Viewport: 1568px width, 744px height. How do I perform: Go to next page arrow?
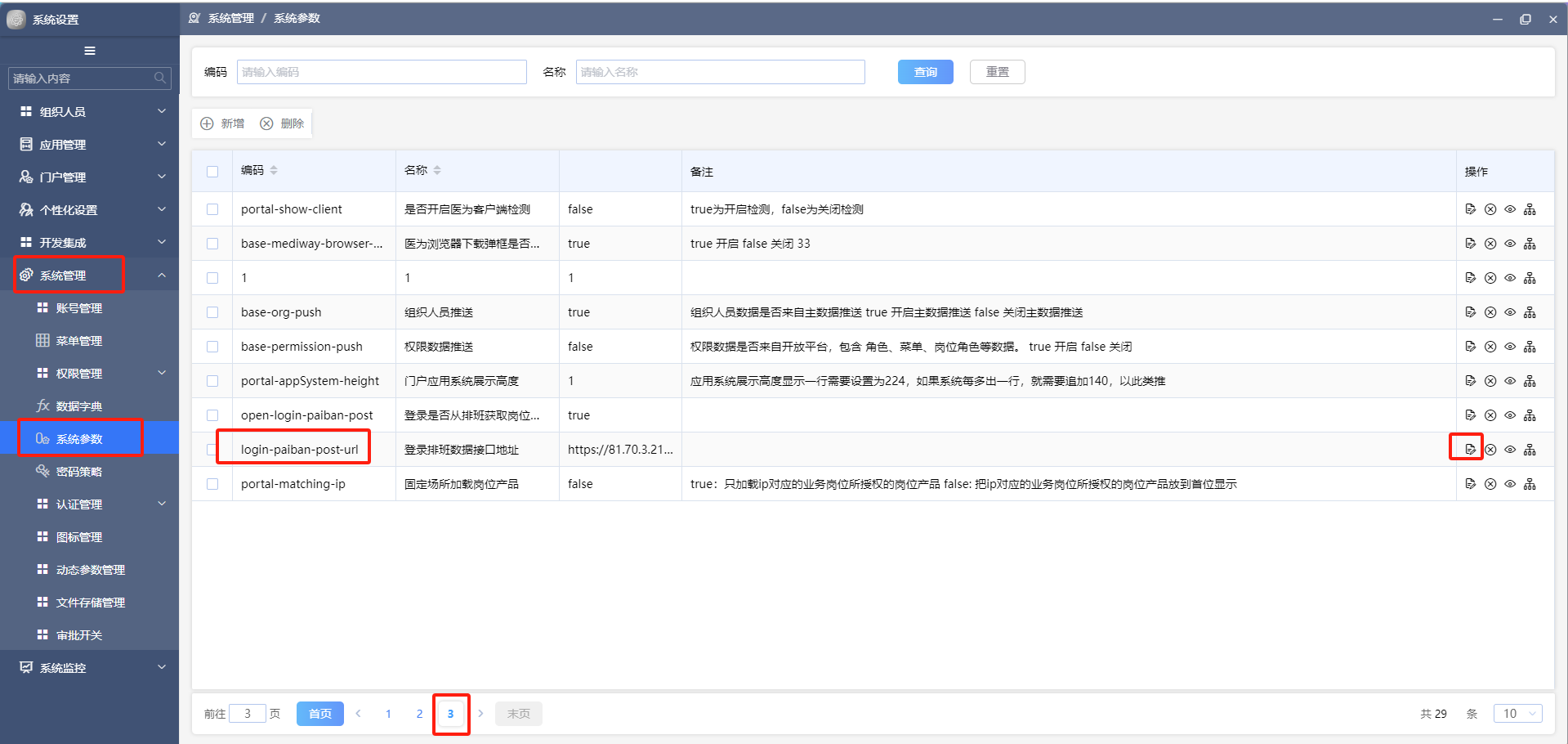[480, 714]
